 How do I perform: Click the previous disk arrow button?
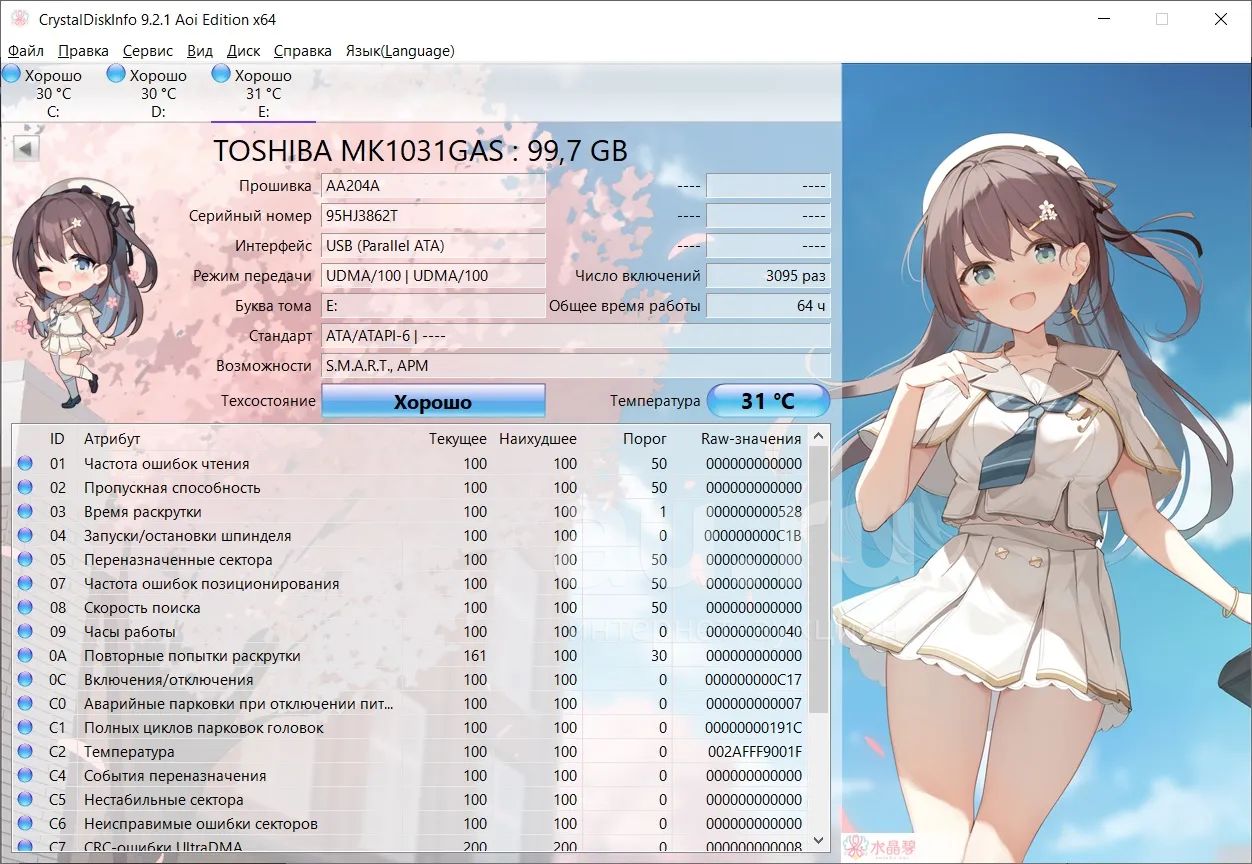[26, 149]
